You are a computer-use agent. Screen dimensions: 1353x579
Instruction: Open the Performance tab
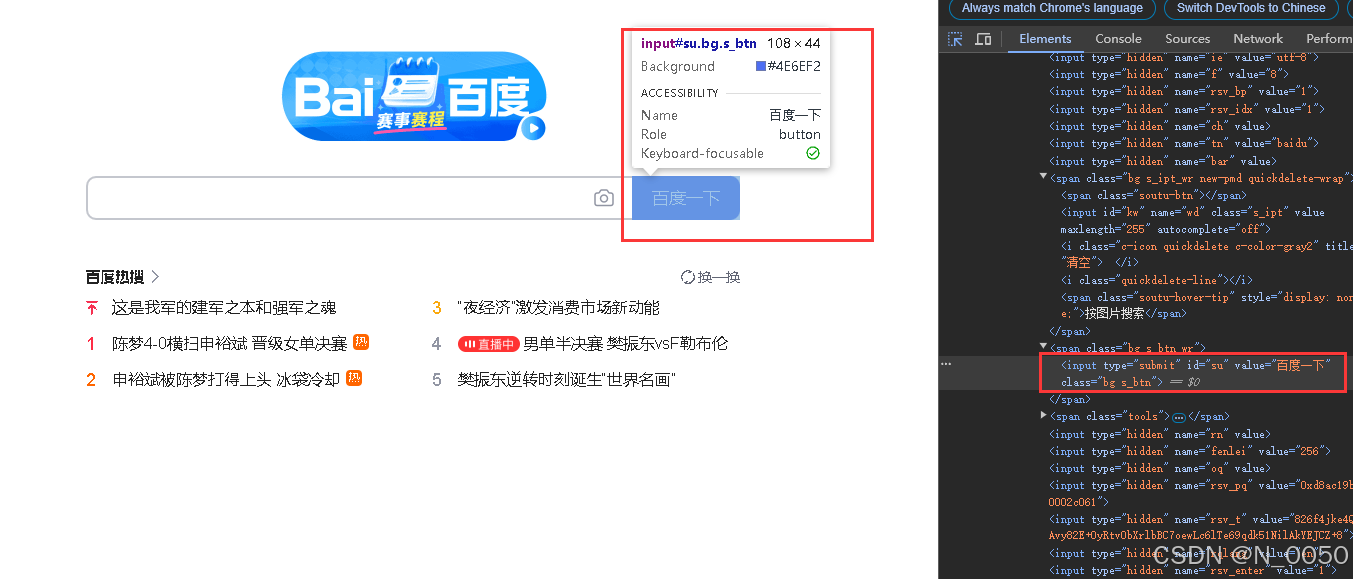point(1328,39)
